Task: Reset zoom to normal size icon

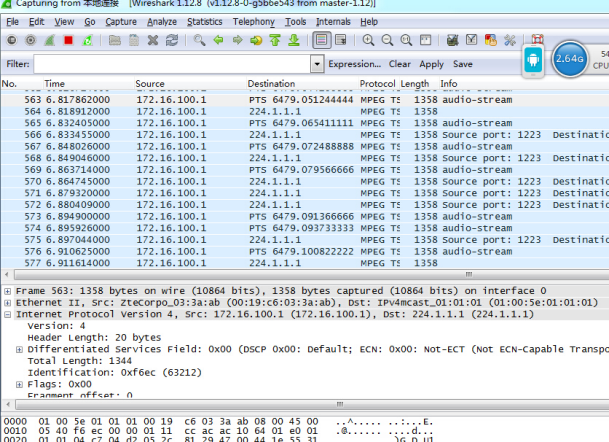Action: coord(406,40)
